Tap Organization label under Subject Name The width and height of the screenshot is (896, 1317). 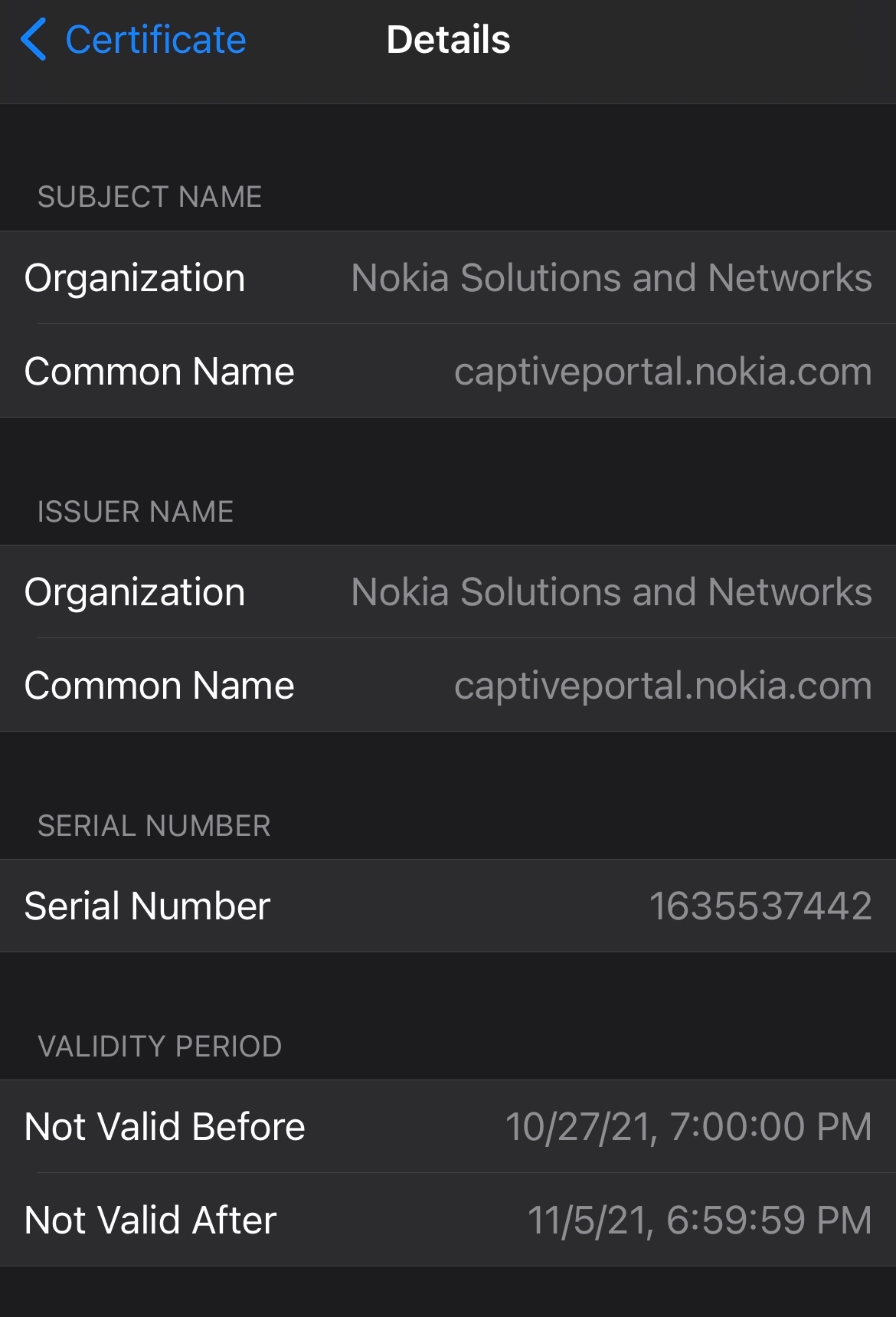(x=135, y=278)
